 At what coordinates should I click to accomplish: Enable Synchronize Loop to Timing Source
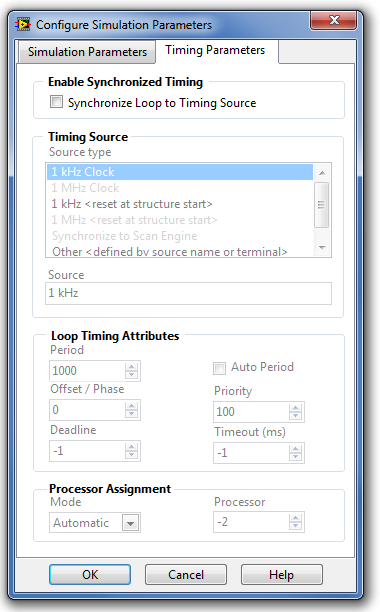click(x=56, y=102)
